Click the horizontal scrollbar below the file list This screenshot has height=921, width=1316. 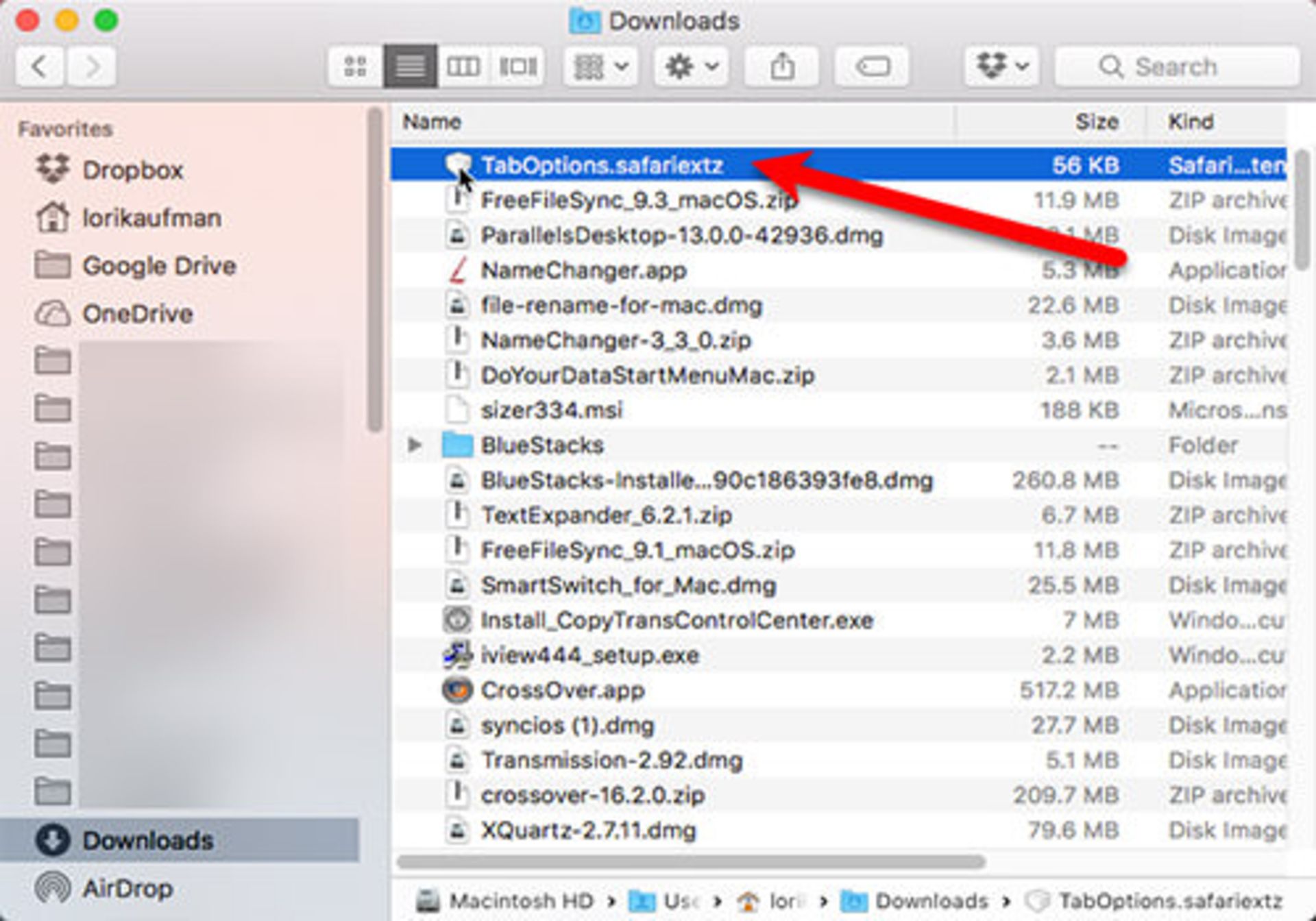click(691, 861)
